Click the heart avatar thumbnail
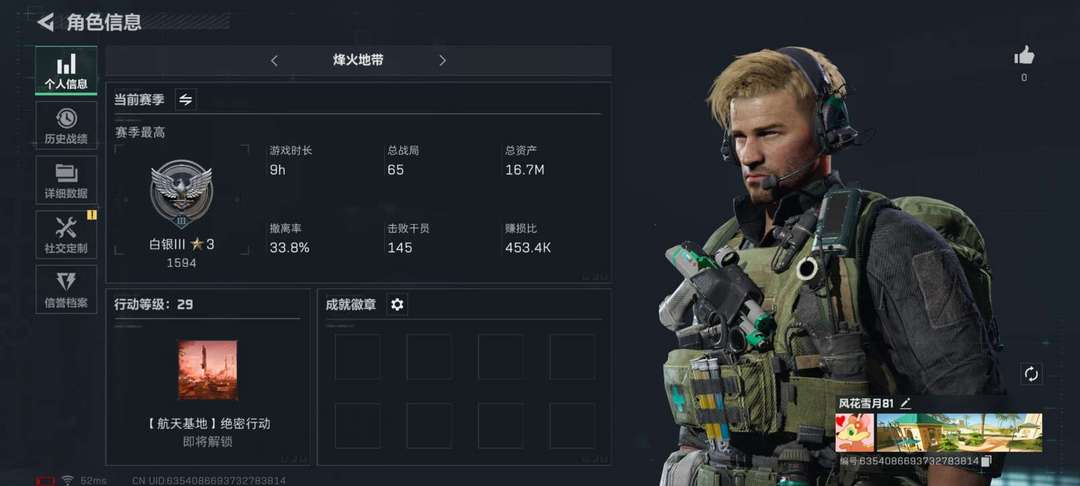The width and height of the screenshot is (1080, 486). (x=854, y=433)
